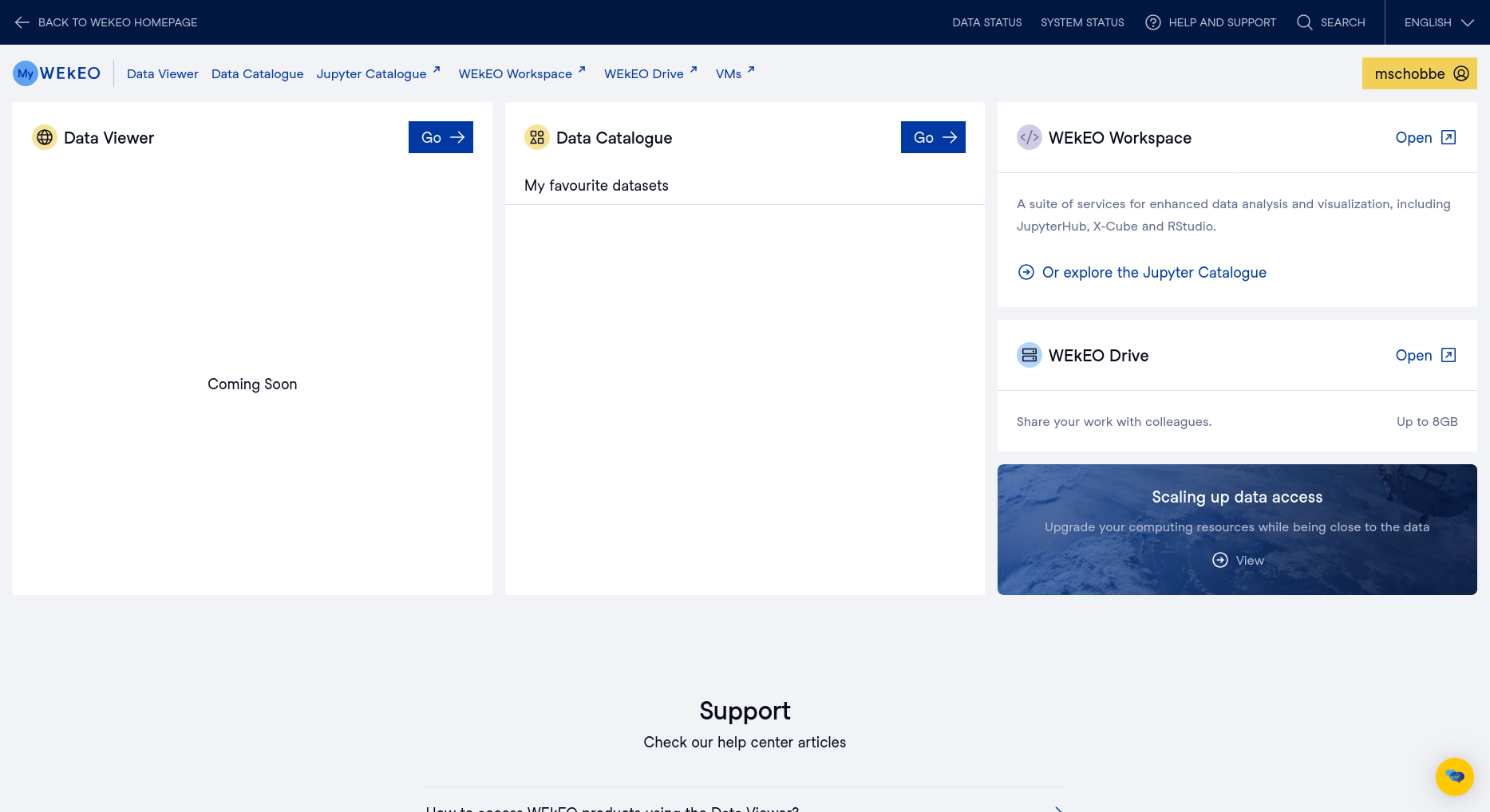
Task: Expand the English language dropdown
Action: pos(1438,22)
